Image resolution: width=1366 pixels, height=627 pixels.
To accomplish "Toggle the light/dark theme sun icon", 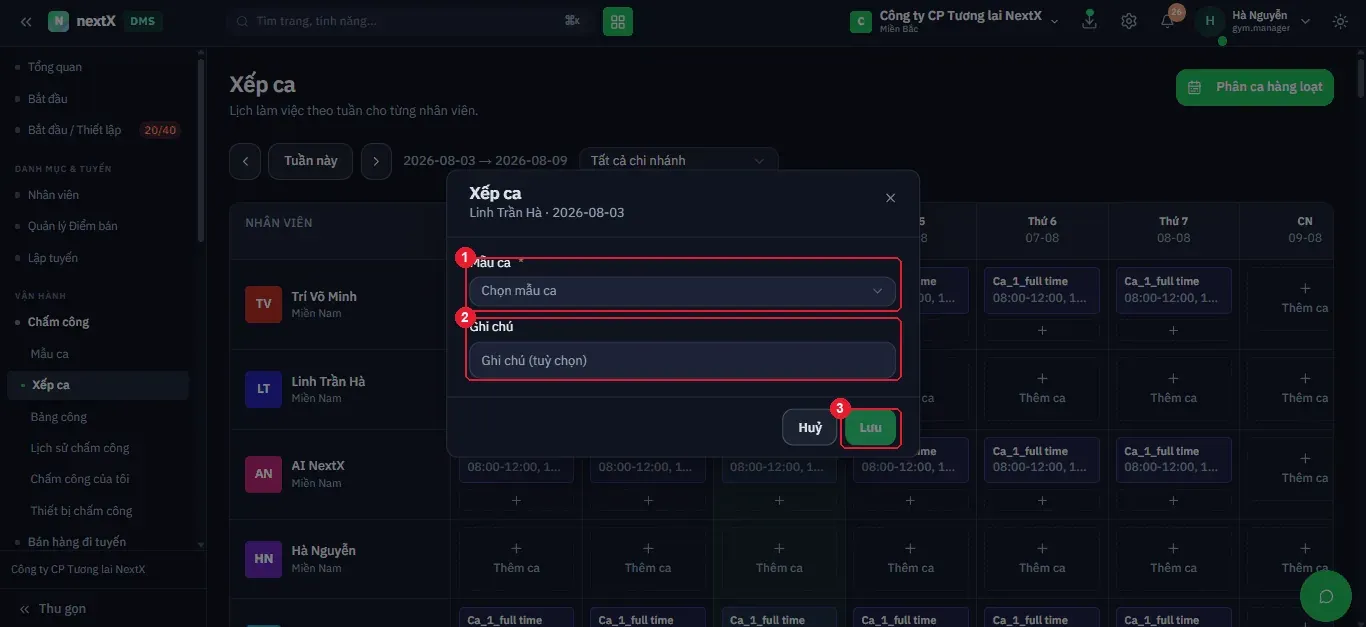I will coord(1340,21).
